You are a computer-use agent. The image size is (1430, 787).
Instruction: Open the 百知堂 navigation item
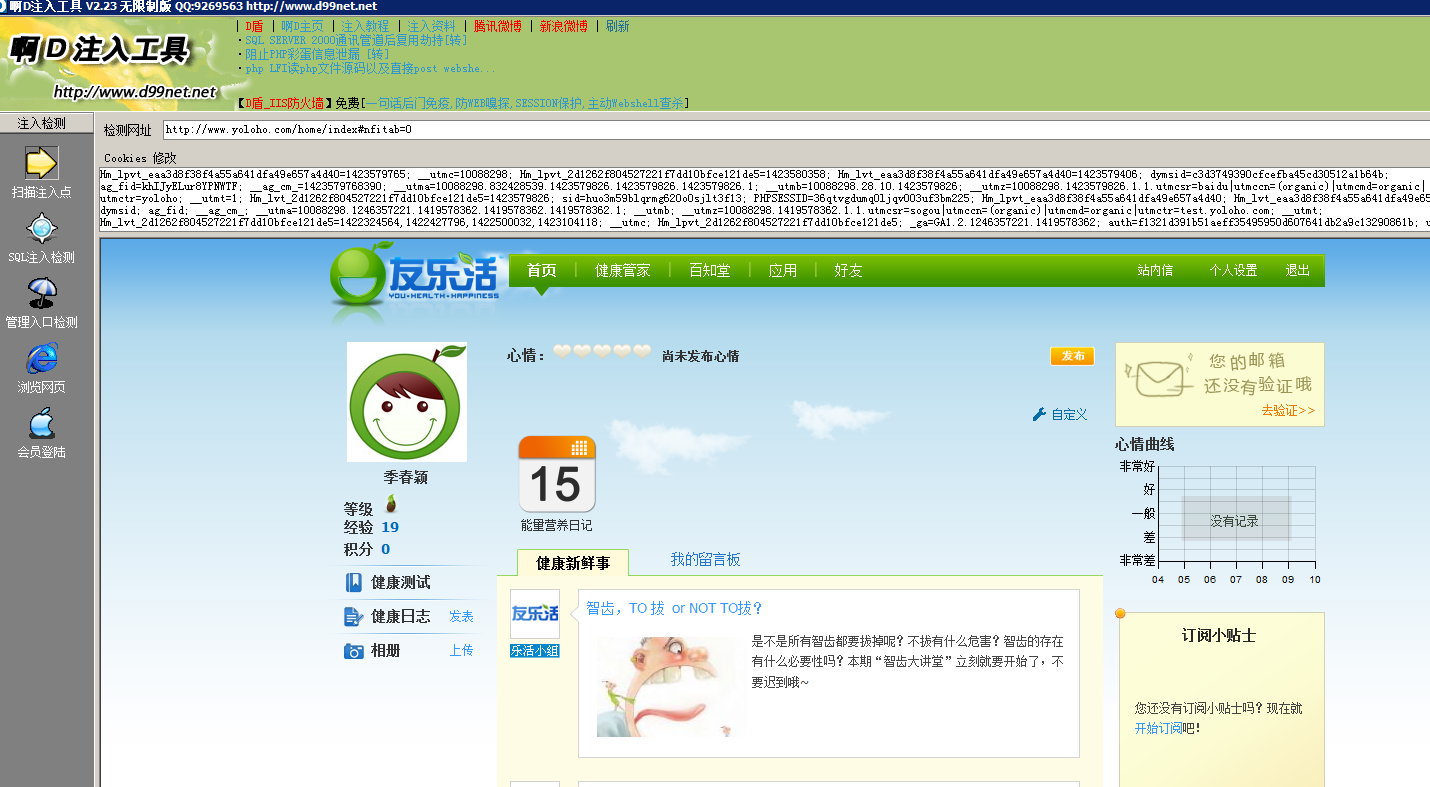709,270
